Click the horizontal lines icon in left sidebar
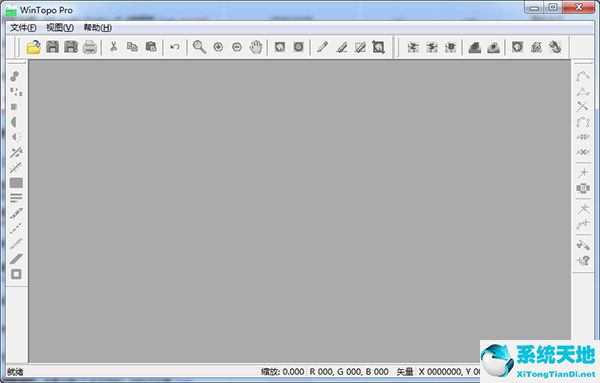 (16, 198)
